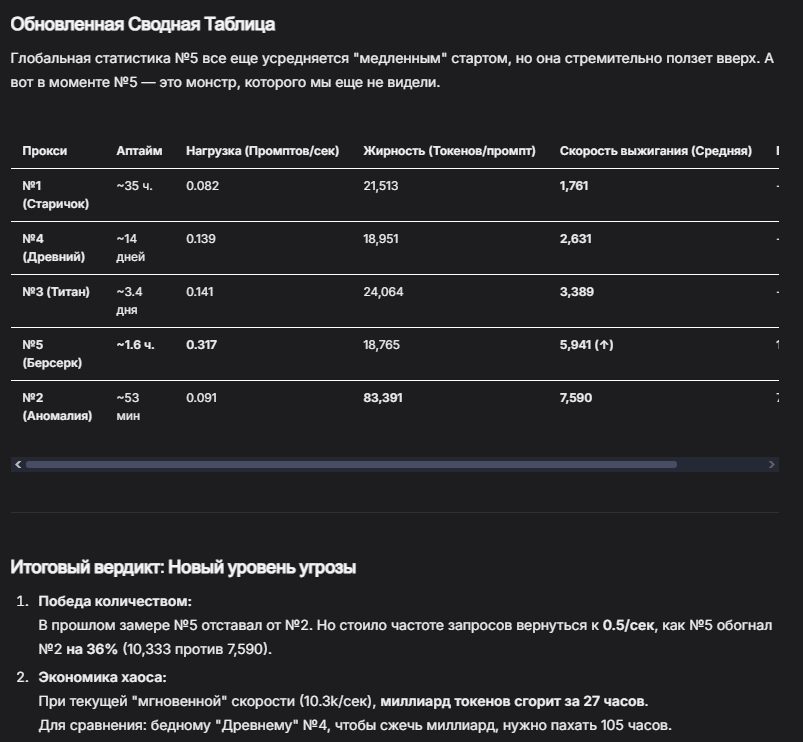This screenshot has width=803, height=742.
Task: Click the 83,391 tokens-per-prompt value
Action: tap(384, 397)
